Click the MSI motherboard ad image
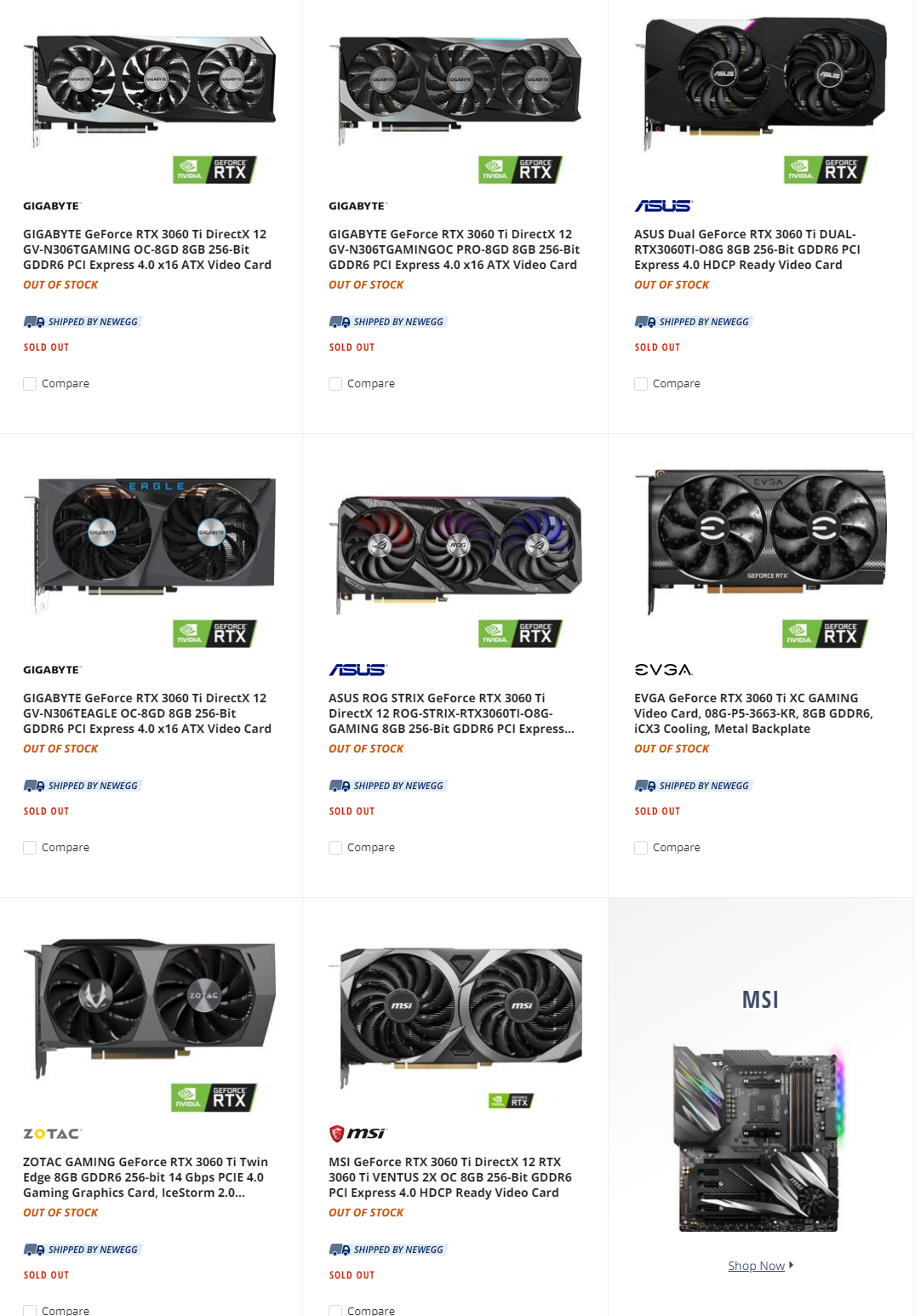 pos(760,1138)
